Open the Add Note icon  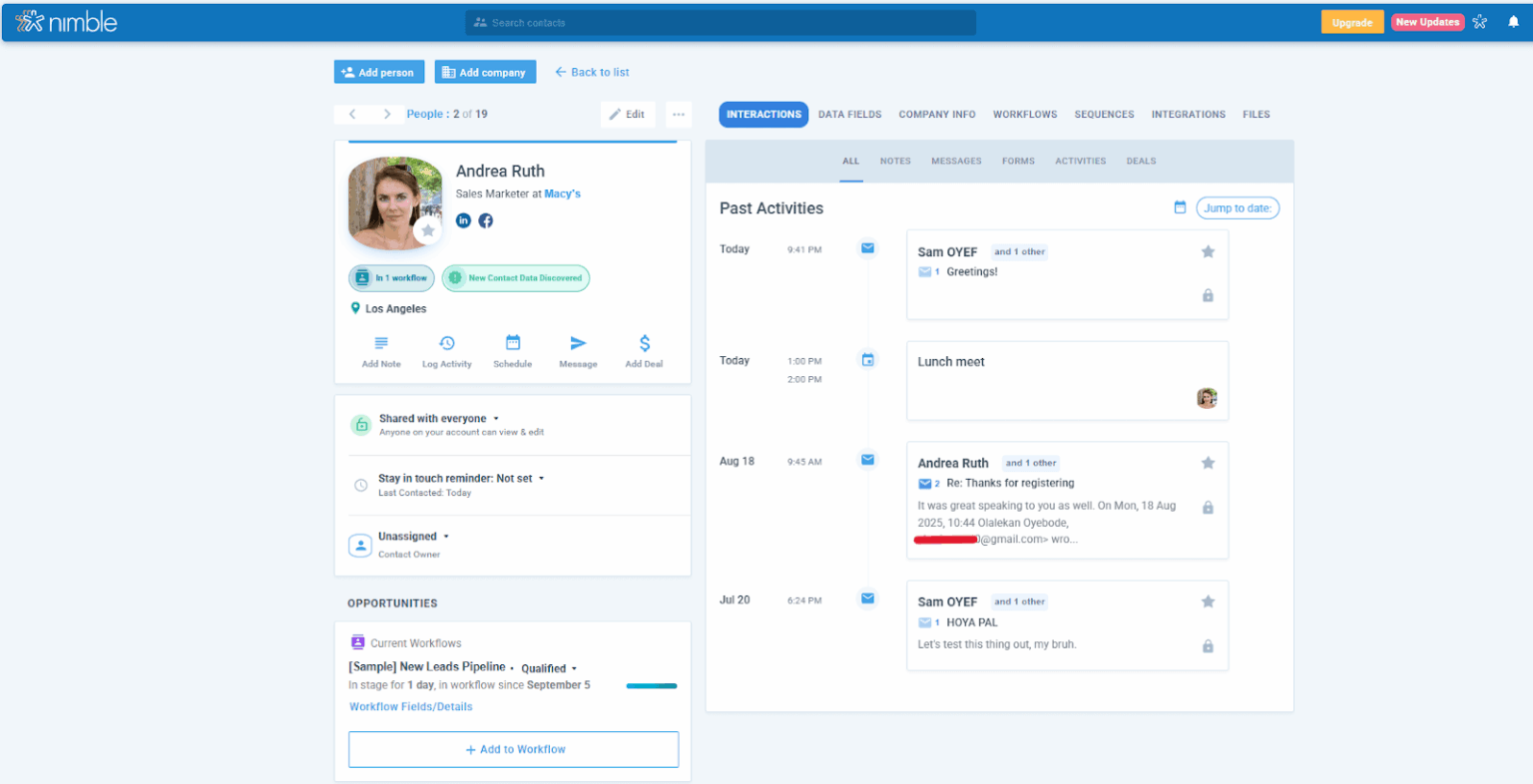click(x=380, y=343)
